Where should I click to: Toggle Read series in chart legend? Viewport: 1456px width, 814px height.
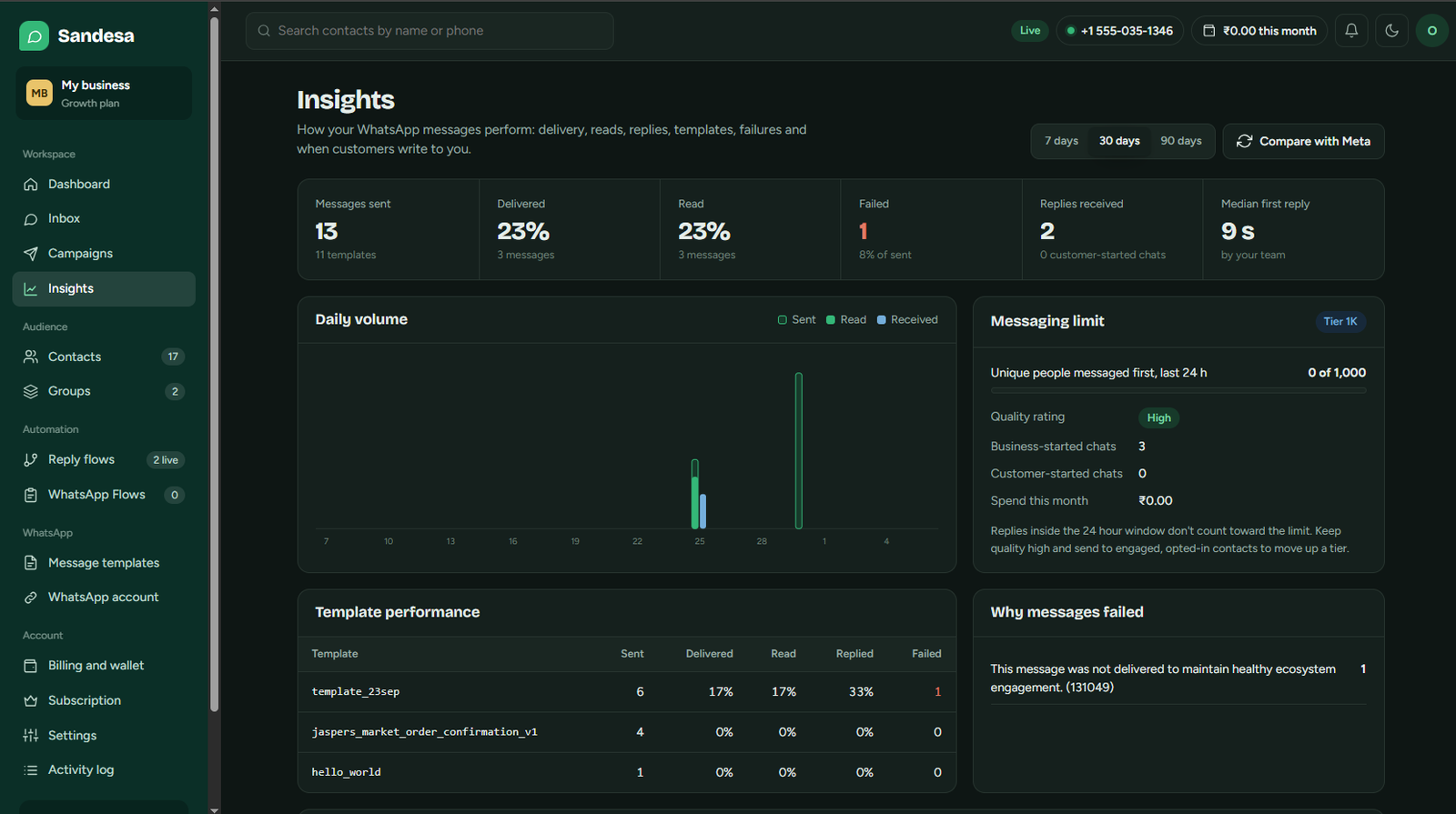point(846,320)
